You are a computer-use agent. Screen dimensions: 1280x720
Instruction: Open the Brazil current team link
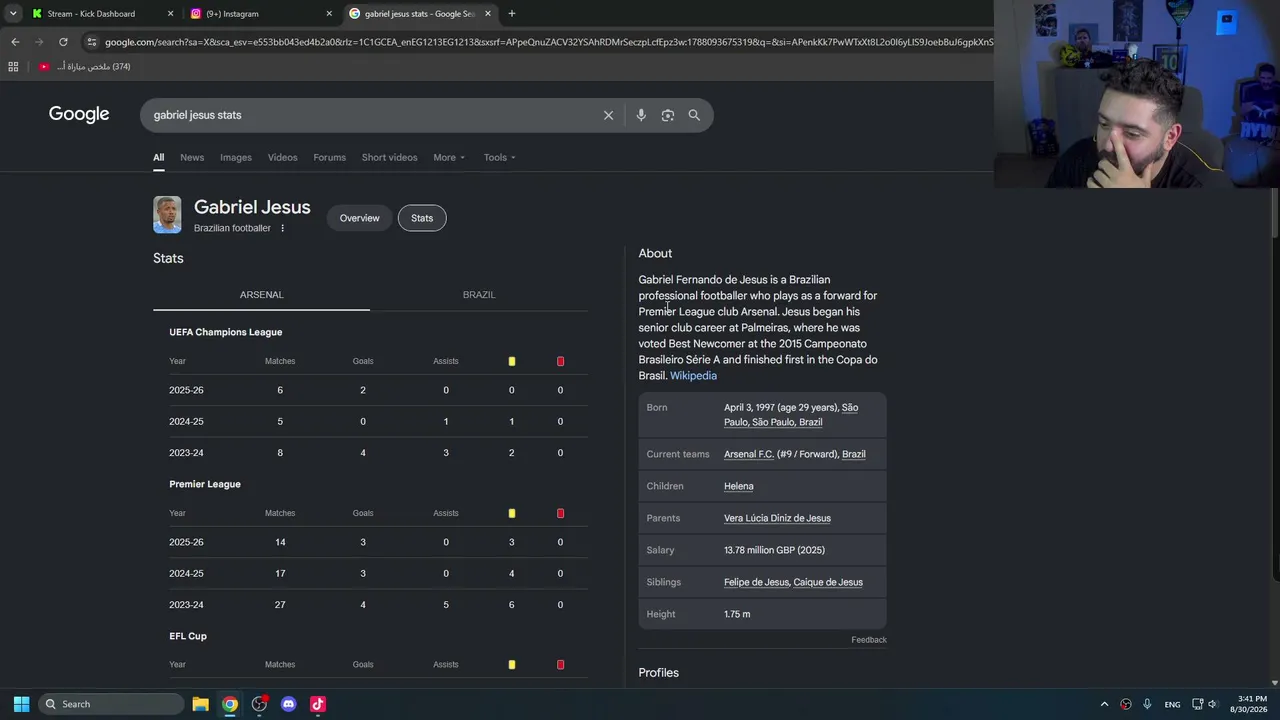pyautogui.click(x=854, y=454)
